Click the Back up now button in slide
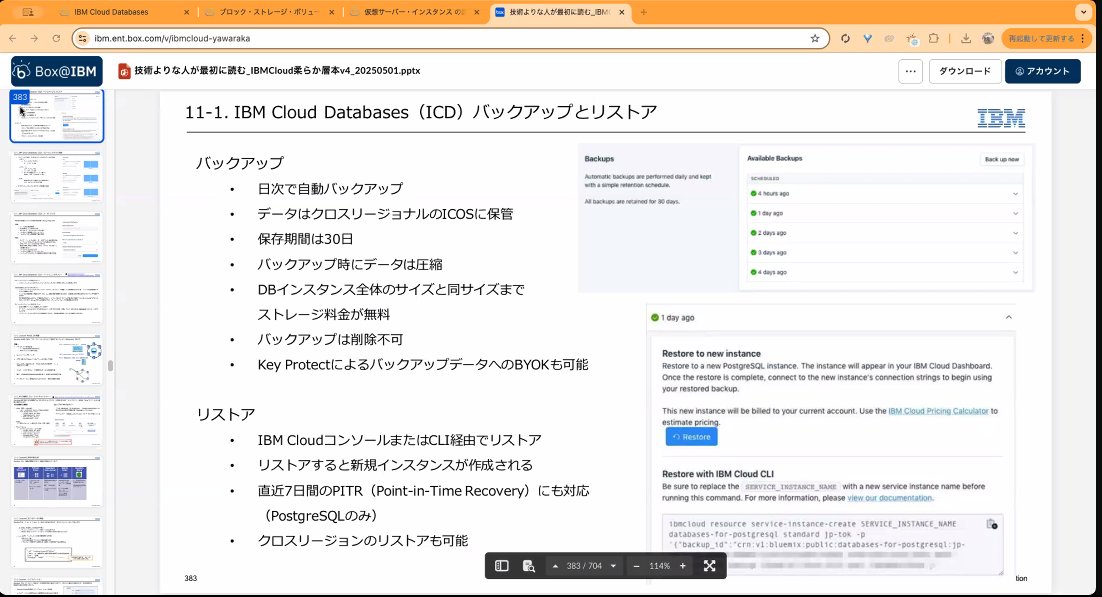1102x597 pixels. 1001,160
